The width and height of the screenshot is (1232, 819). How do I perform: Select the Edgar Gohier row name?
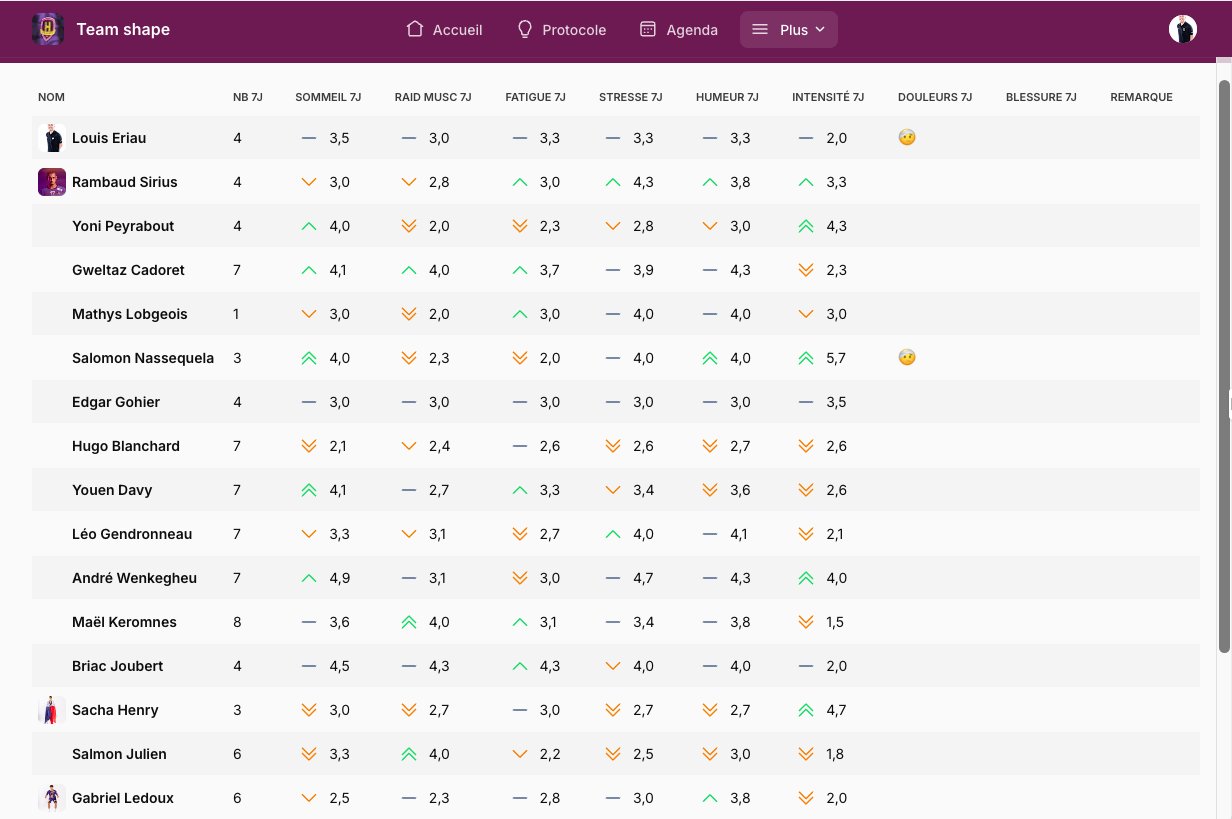pos(116,402)
